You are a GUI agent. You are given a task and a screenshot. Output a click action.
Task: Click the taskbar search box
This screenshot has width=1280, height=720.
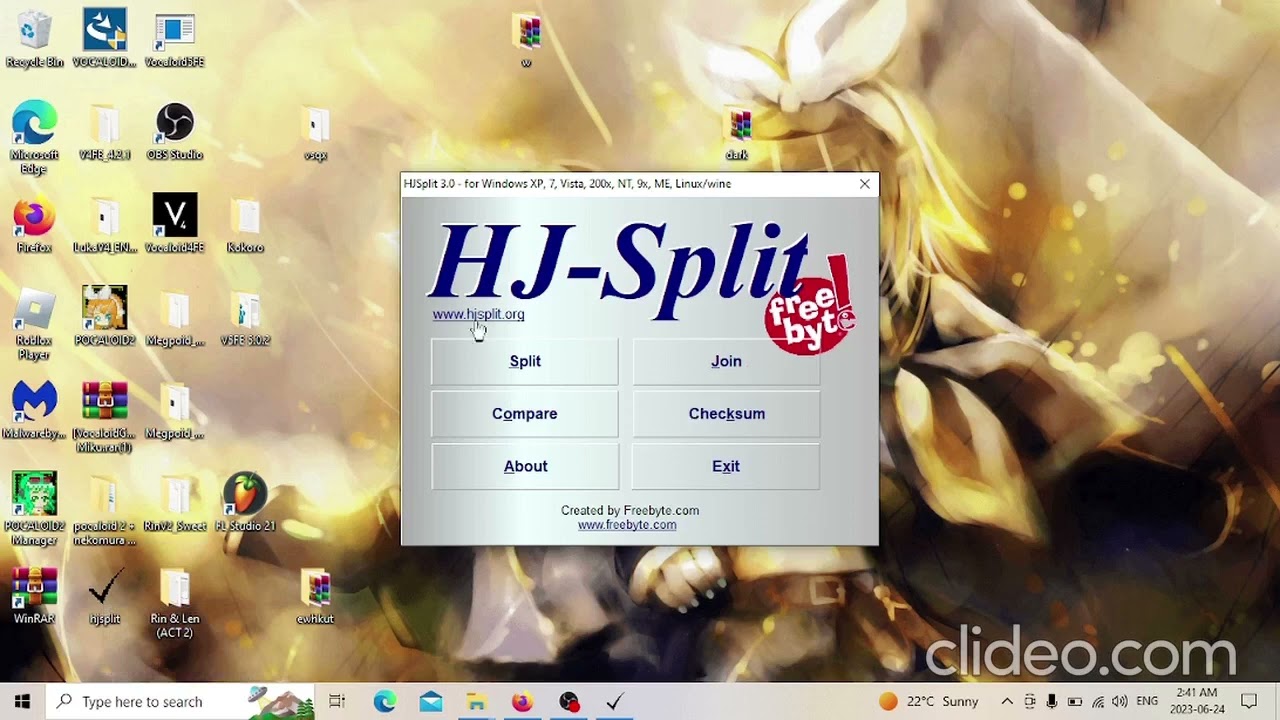pos(180,702)
